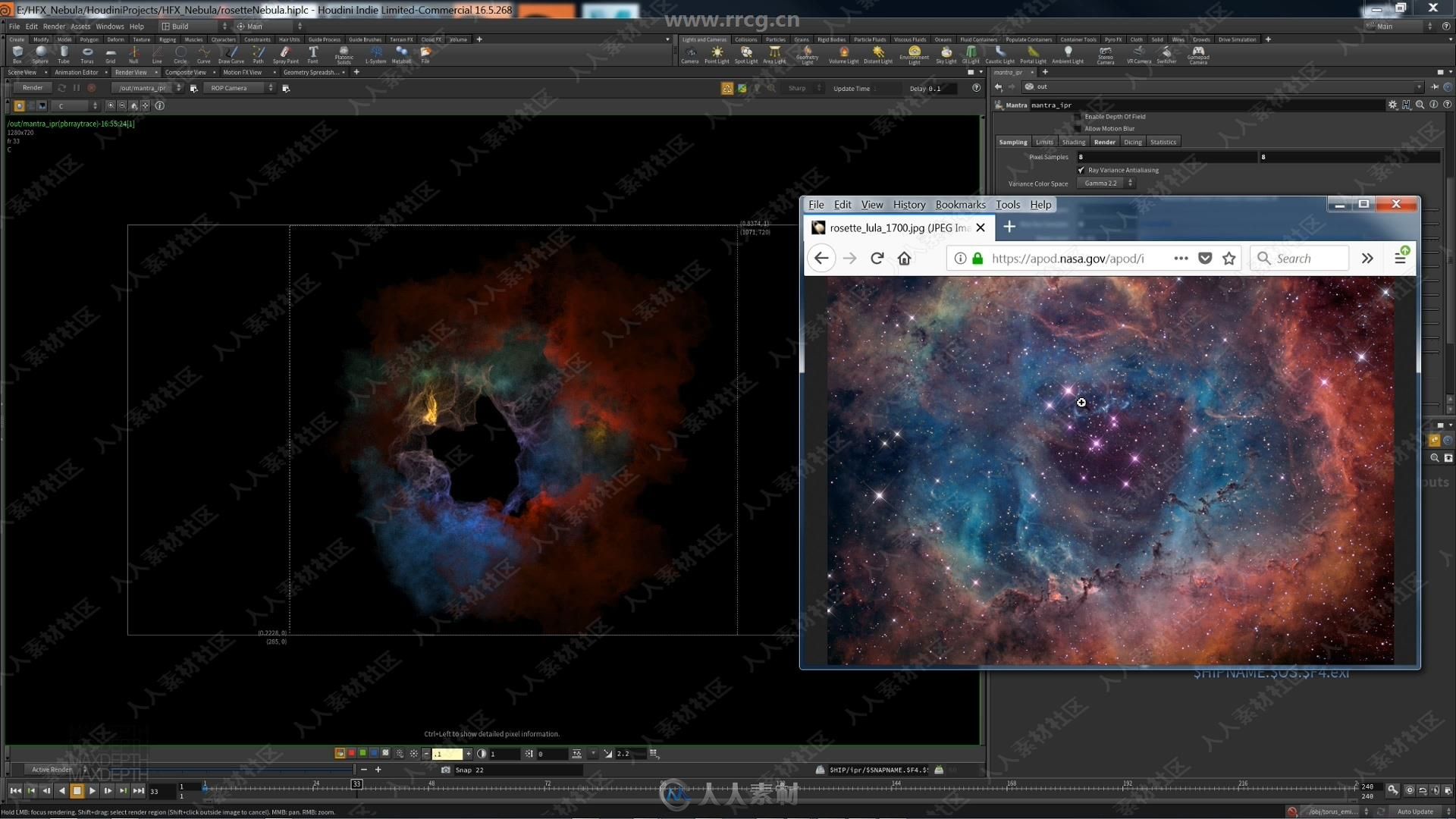This screenshot has width=1456, height=819.
Task: Open the Sampling tab in Mantra settings
Action: click(1013, 141)
